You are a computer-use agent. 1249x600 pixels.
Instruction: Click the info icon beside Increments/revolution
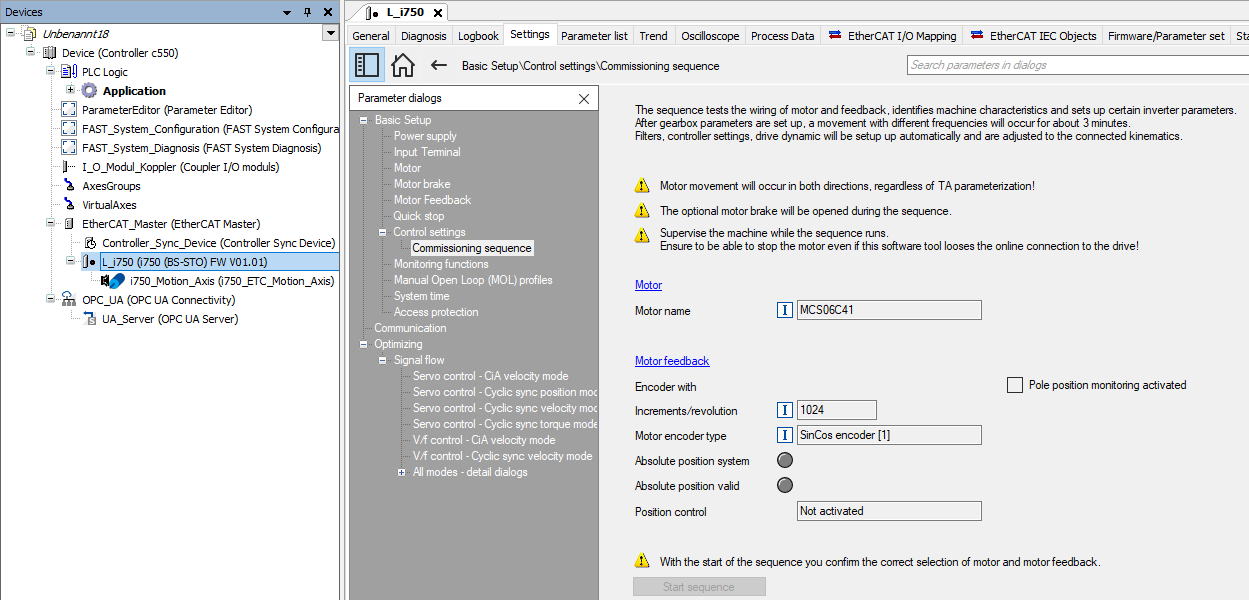(x=785, y=410)
